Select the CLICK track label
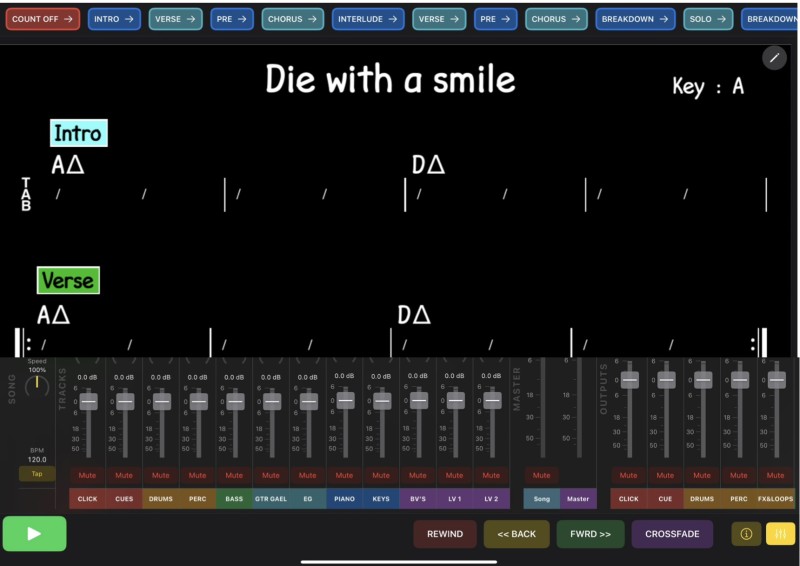 88,498
